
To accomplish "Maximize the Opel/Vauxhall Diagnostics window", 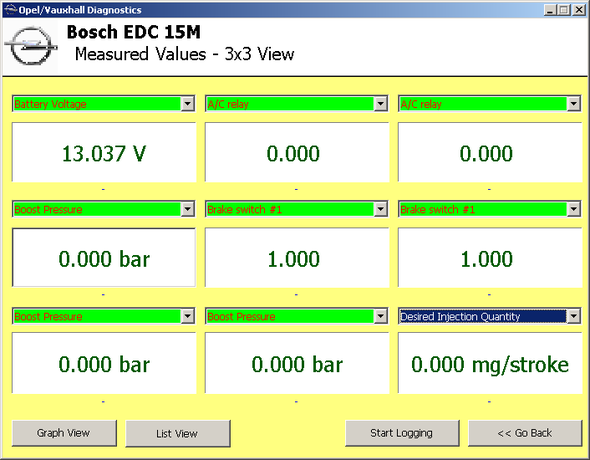I will coord(564,10).
